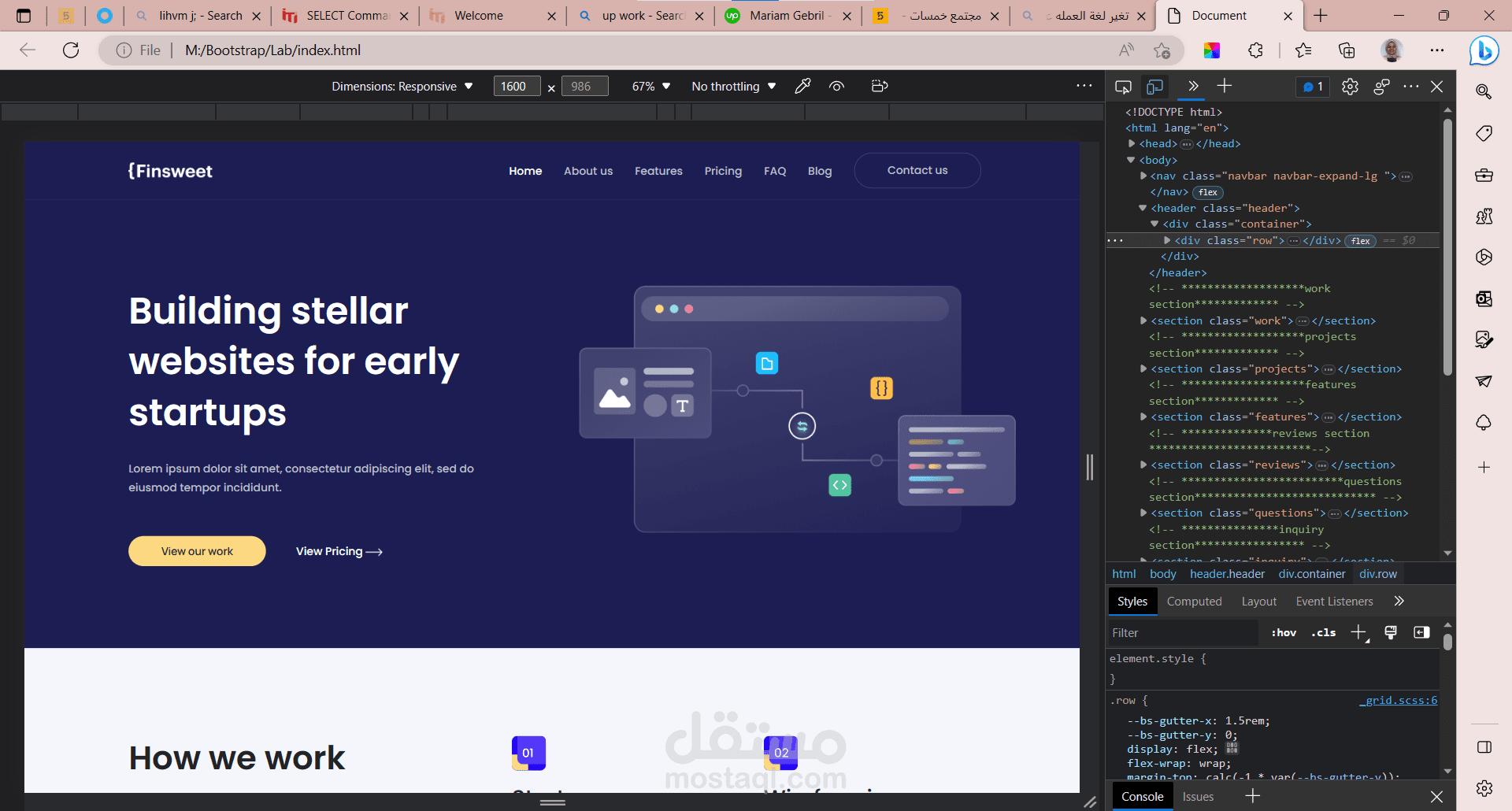This screenshot has width=1512, height=811.
Task: Click View our work button
Action: pos(197,551)
